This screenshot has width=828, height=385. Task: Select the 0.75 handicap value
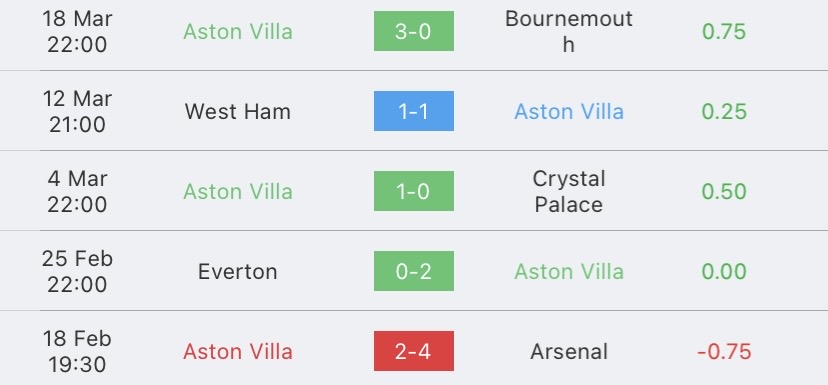[x=724, y=32]
